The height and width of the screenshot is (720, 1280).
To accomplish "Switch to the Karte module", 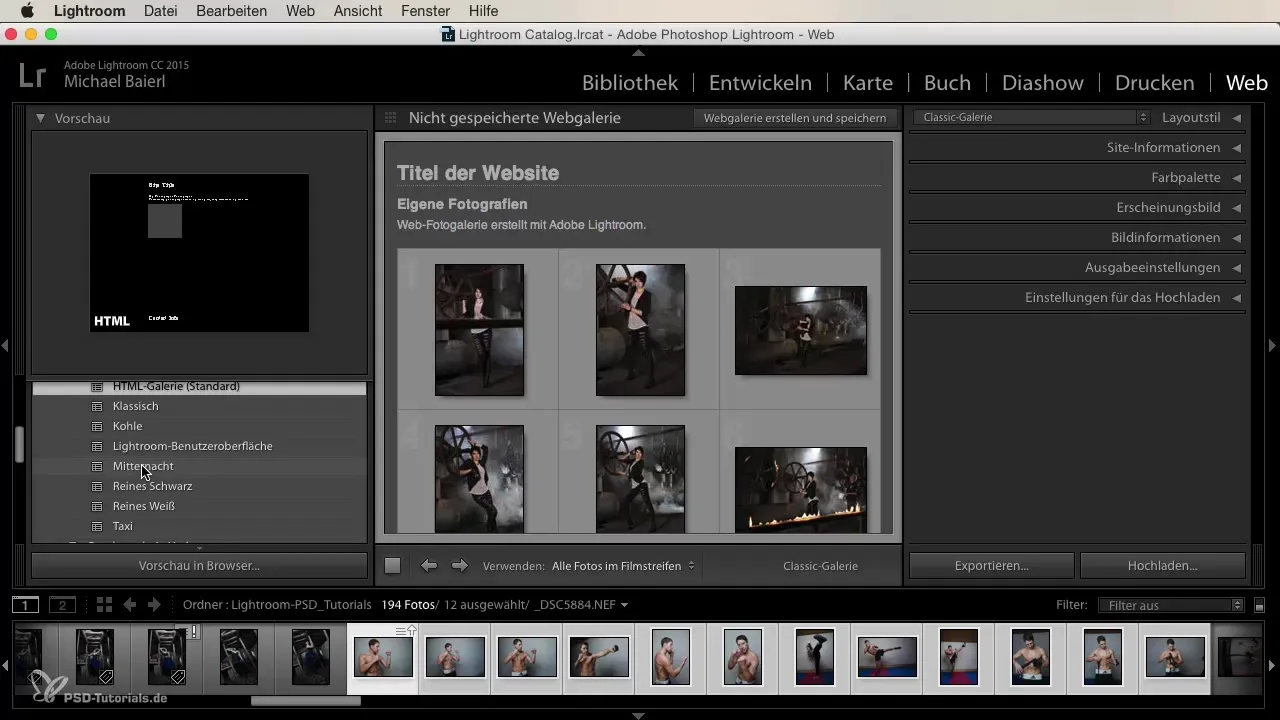I will click(x=868, y=83).
